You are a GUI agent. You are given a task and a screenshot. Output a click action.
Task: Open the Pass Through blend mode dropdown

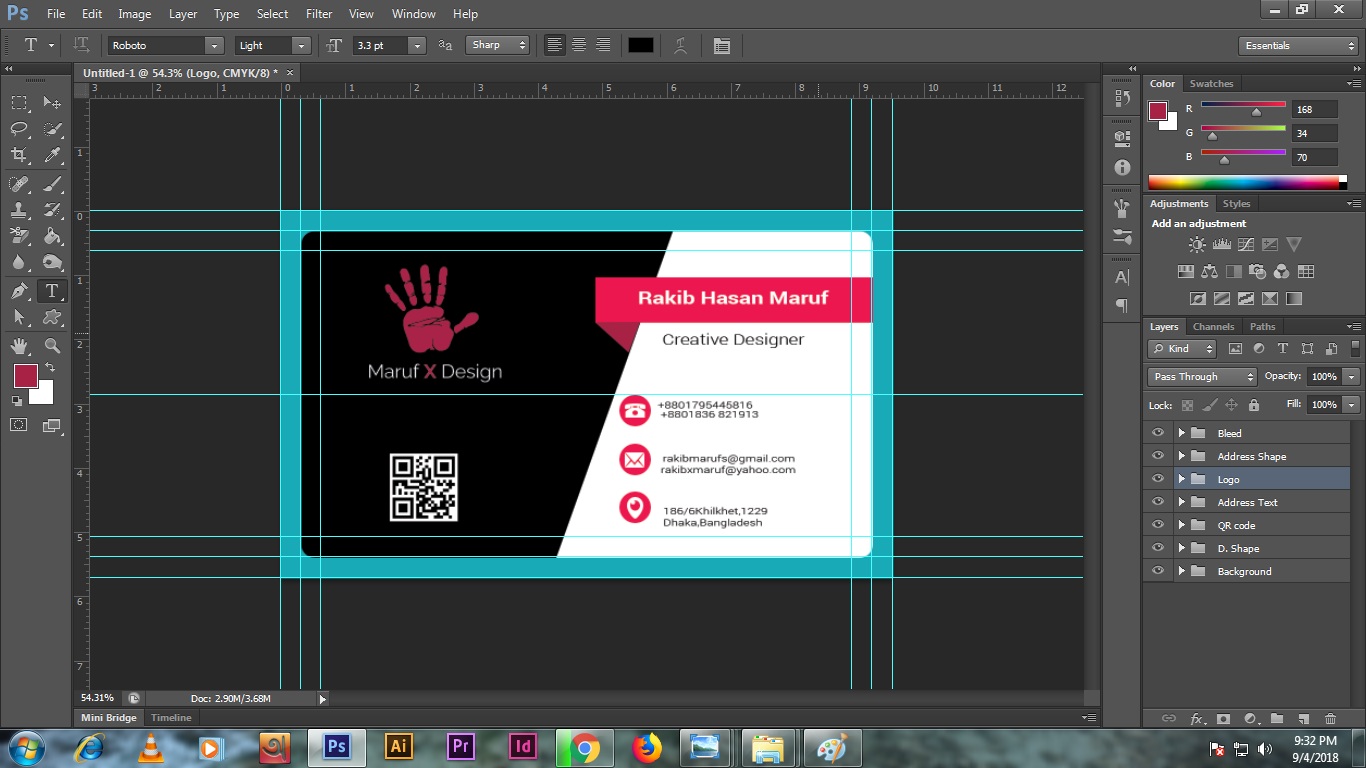[1202, 377]
